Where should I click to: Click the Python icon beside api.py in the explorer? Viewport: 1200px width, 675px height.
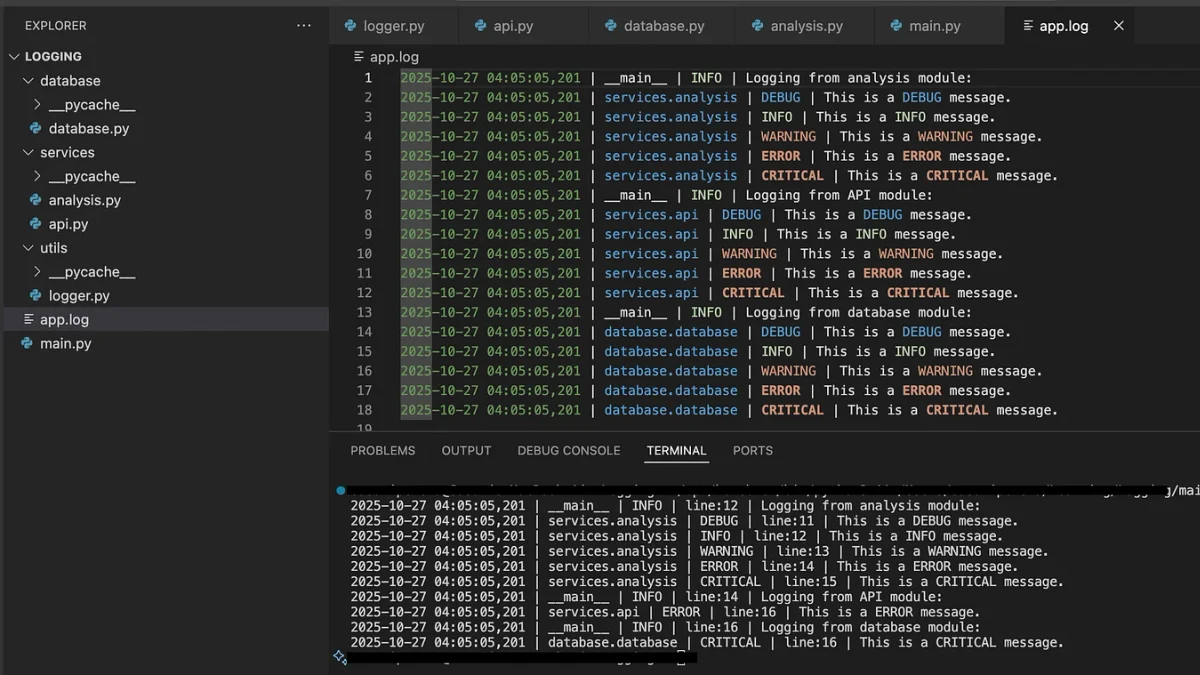[x=36, y=224]
